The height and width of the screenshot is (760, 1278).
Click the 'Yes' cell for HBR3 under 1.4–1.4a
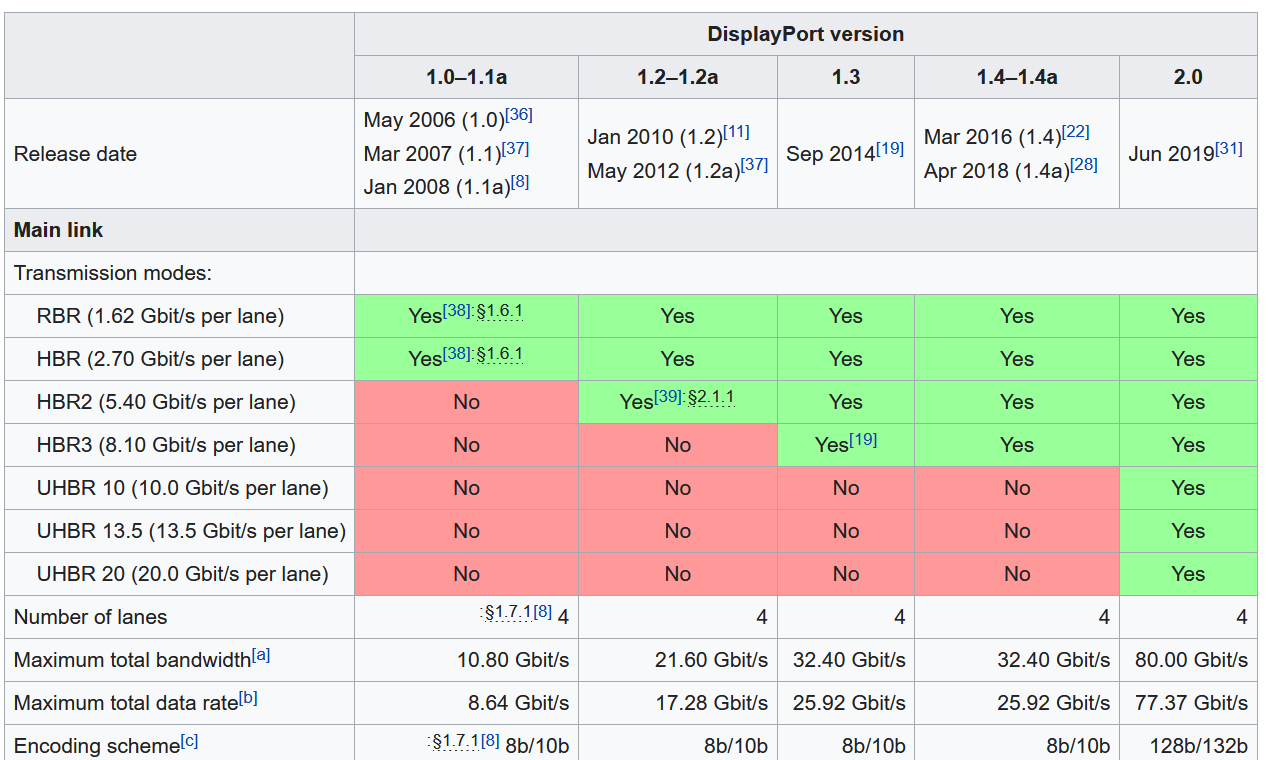click(1017, 445)
